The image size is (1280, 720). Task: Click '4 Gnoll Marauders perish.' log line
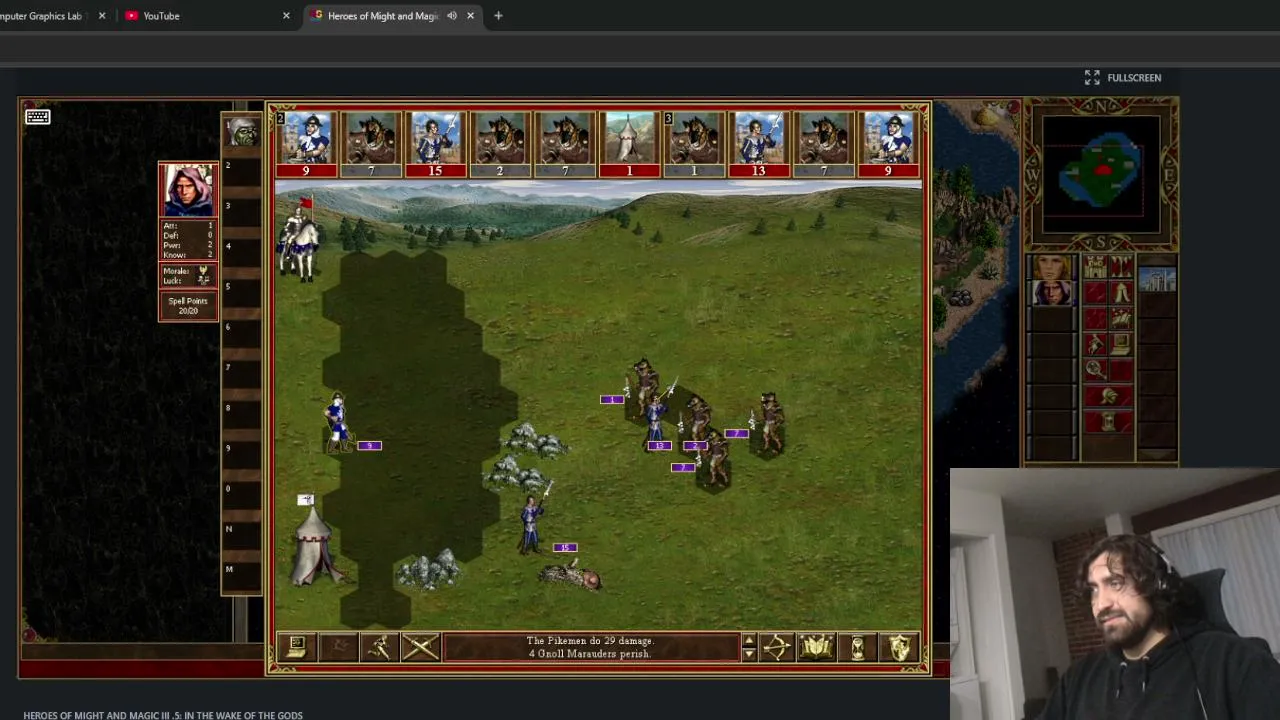[x=590, y=654]
